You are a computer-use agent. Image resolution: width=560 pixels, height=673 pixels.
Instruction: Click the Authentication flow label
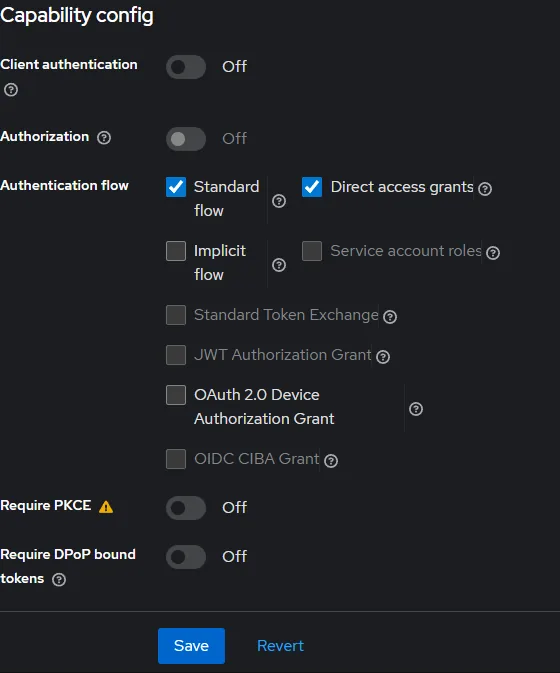64,185
